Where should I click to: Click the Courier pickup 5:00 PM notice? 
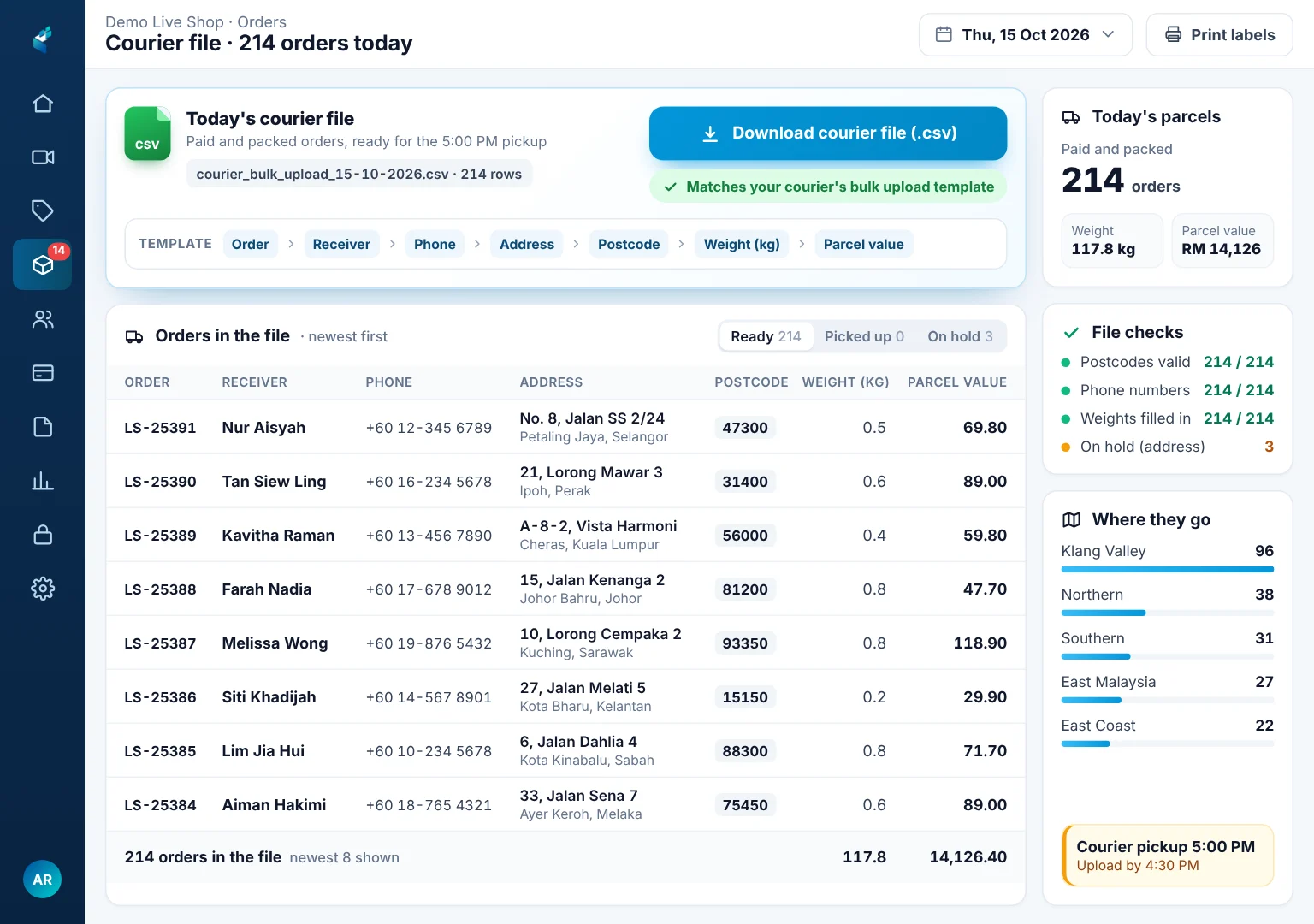[x=1168, y=856]
